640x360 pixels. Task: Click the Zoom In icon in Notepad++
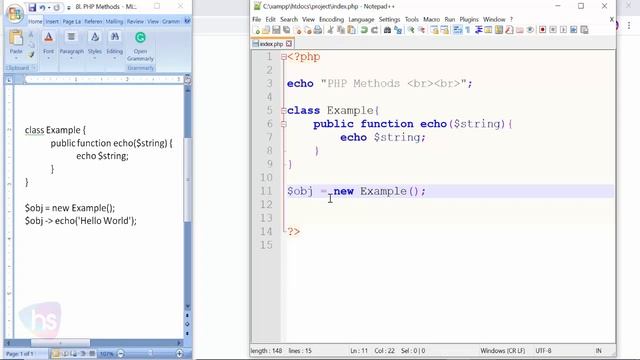[x=411, y=30]
